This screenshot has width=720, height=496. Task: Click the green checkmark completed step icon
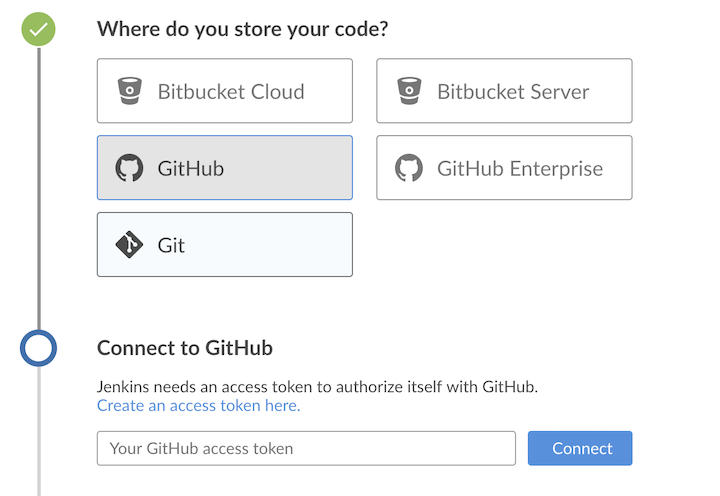point(38,29)
